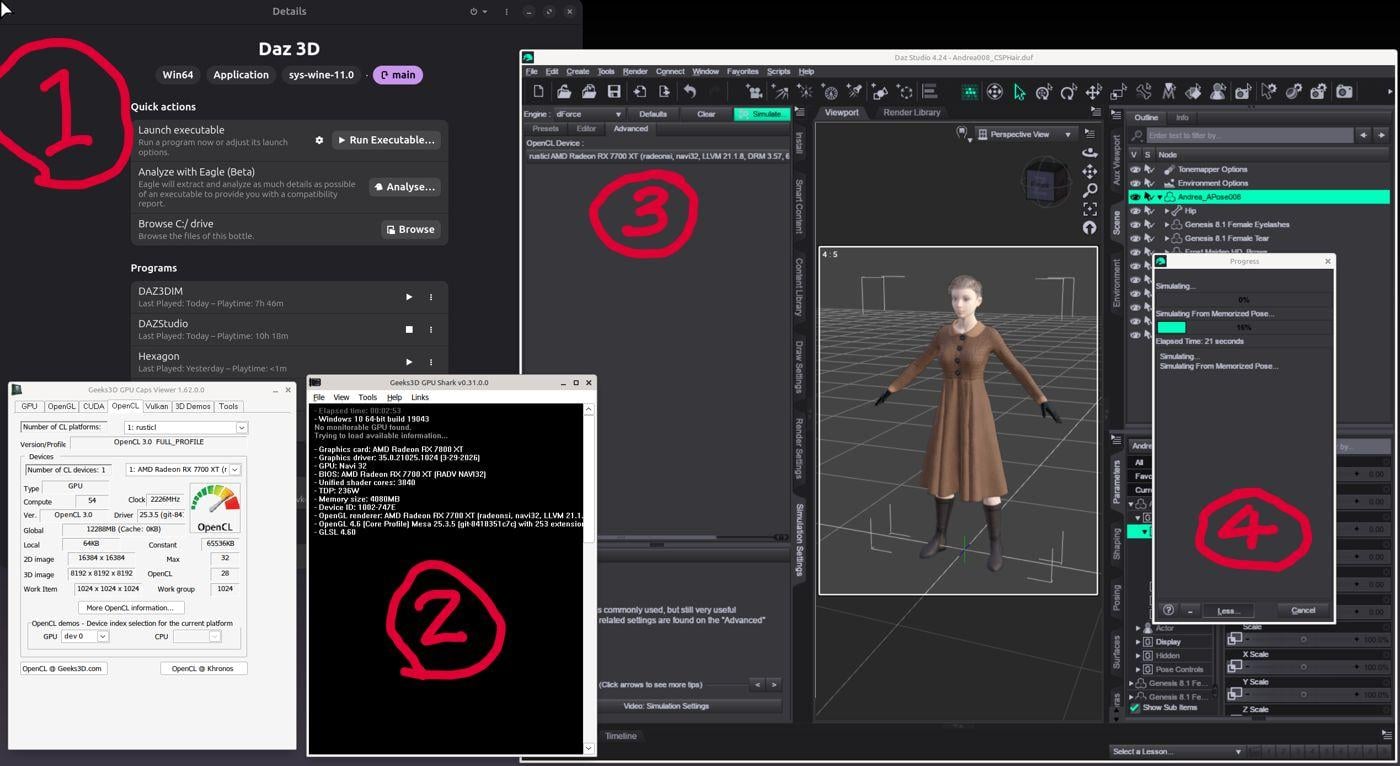Image resolution: width=1400 pixels, height=766 pixels.
Task: Open the Tools menu in GPU Shark
Action: (x=368, y=397)
